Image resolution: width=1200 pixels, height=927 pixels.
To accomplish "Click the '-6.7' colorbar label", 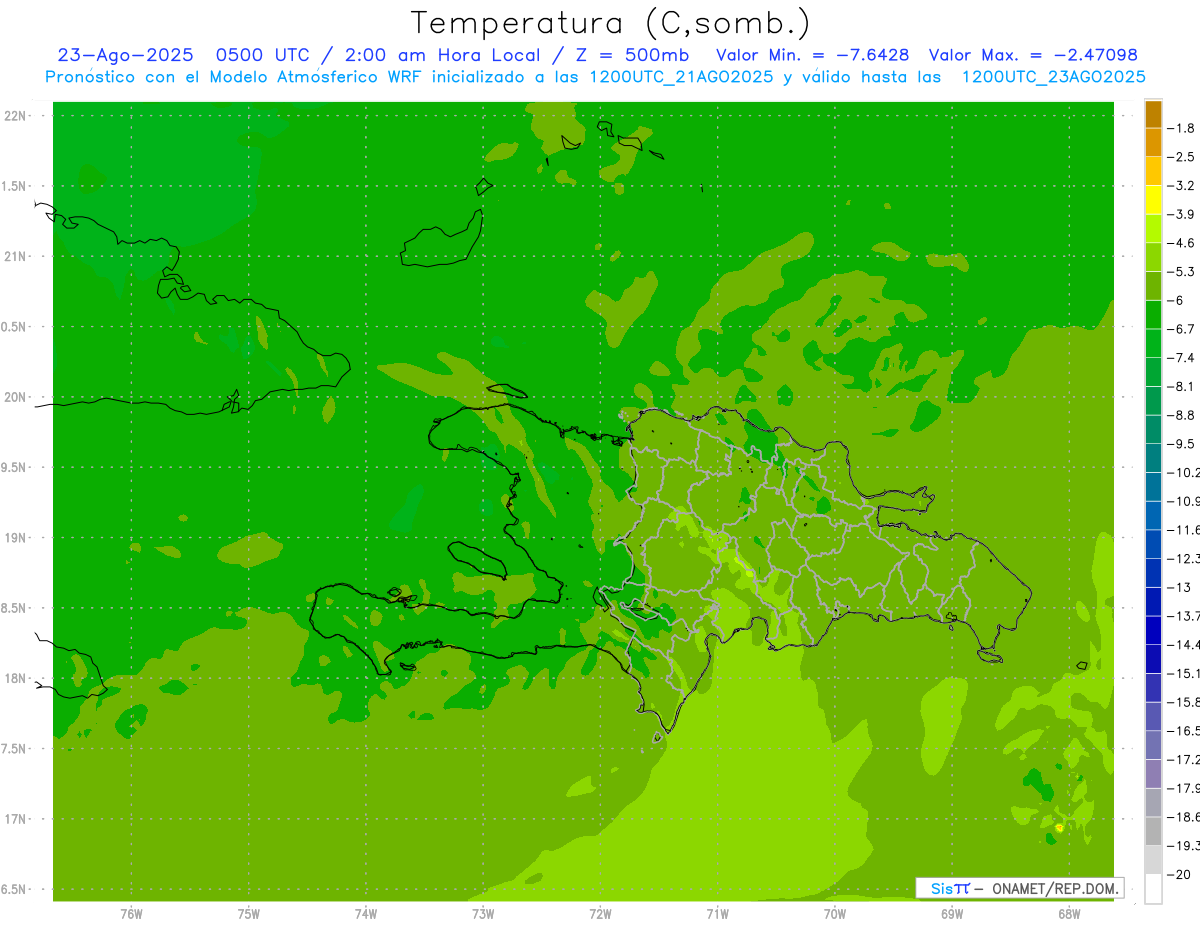I will click(x=1182, y=329).
